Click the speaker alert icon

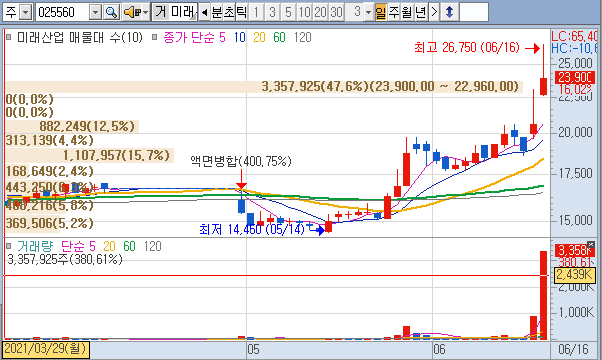coord(132,12)
